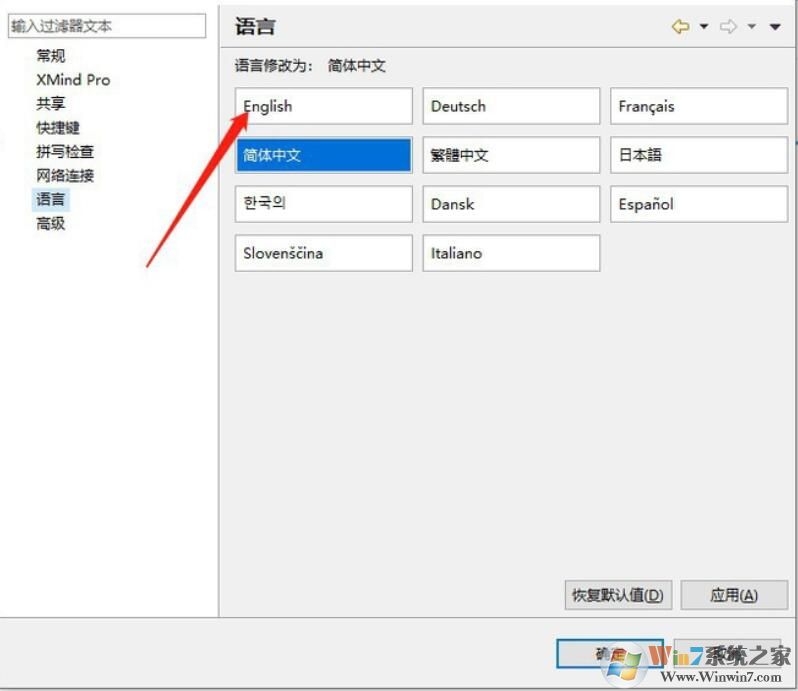The height and width of the screenshot is (691, 798).
Task: Select the Korean 한국의 language option
Action: (324, 204)
